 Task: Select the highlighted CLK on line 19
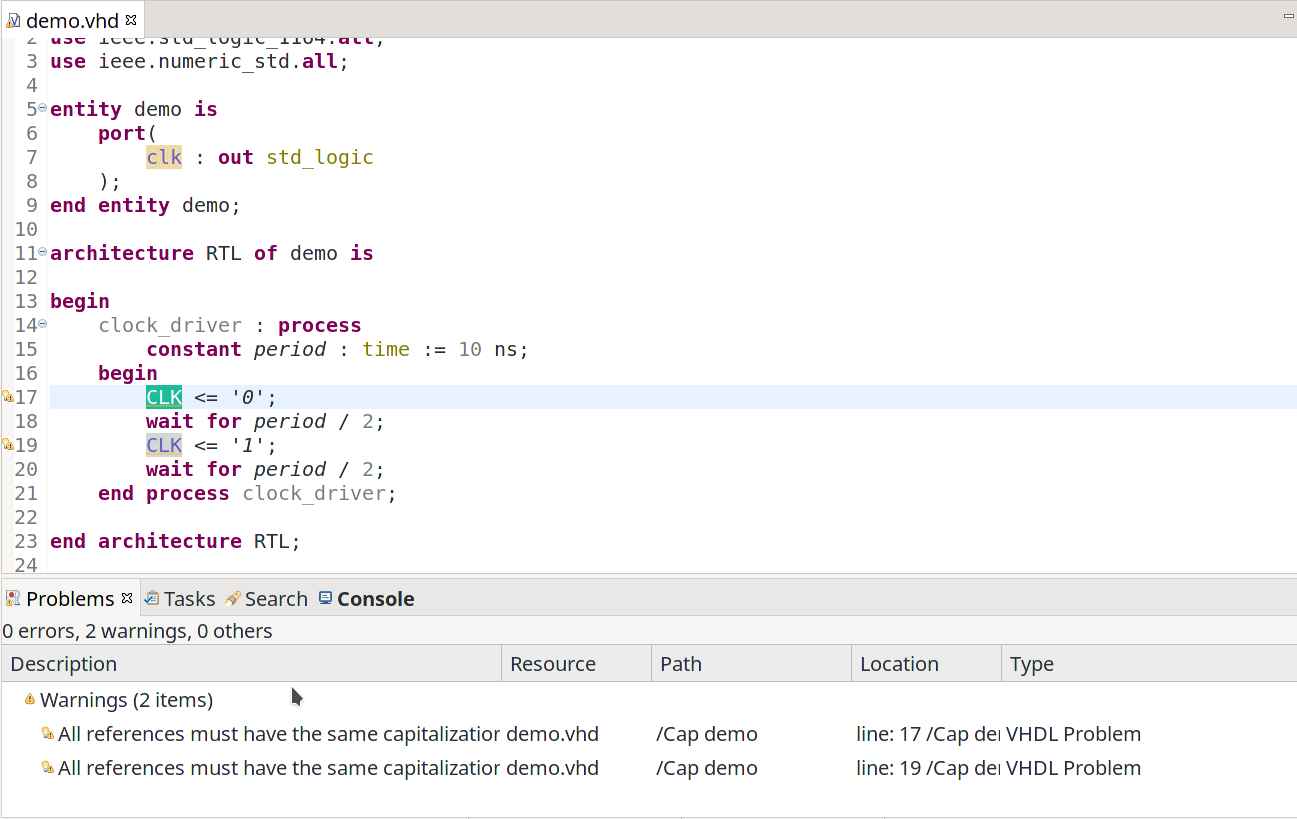[164, 445]
